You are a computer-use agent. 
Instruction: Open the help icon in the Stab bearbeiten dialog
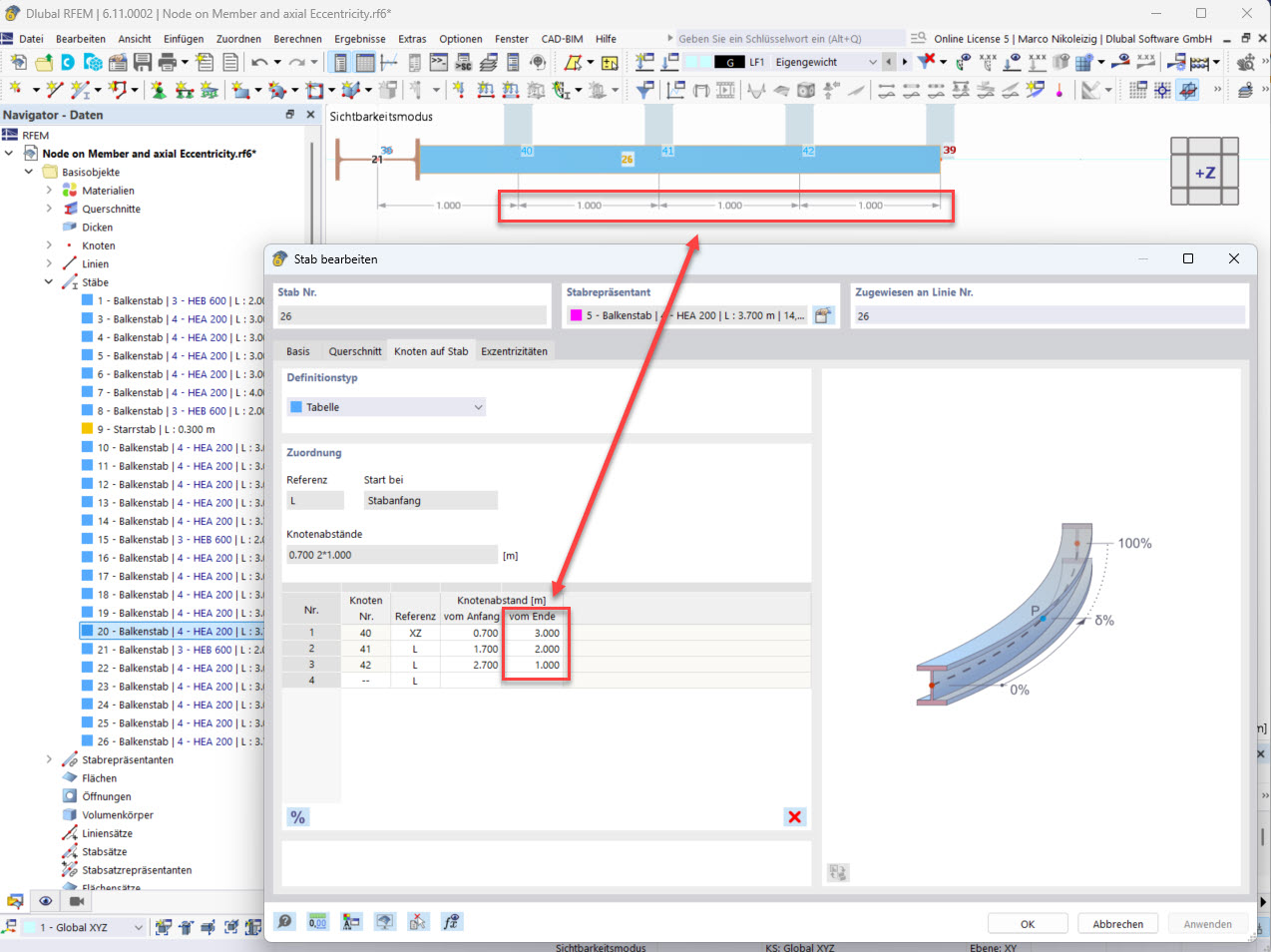point(284,921)
